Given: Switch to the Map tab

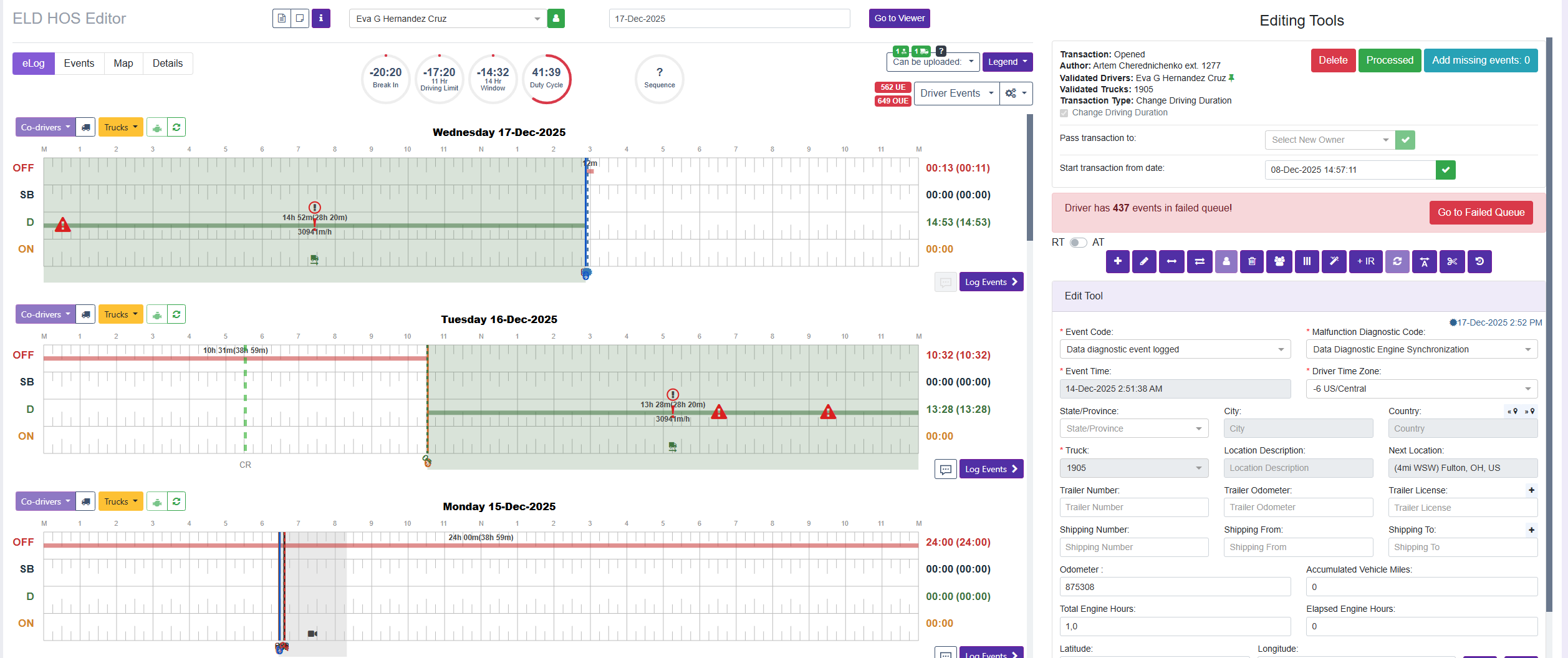Looking at the screenshot, I should click(x=123, y=64).
